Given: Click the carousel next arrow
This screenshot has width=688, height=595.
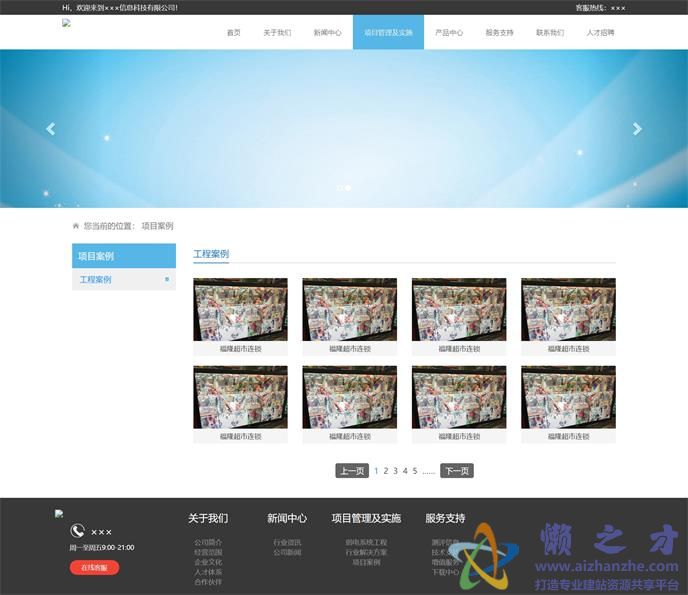Looking at the screenshot, I should click(x=637, y=129).
